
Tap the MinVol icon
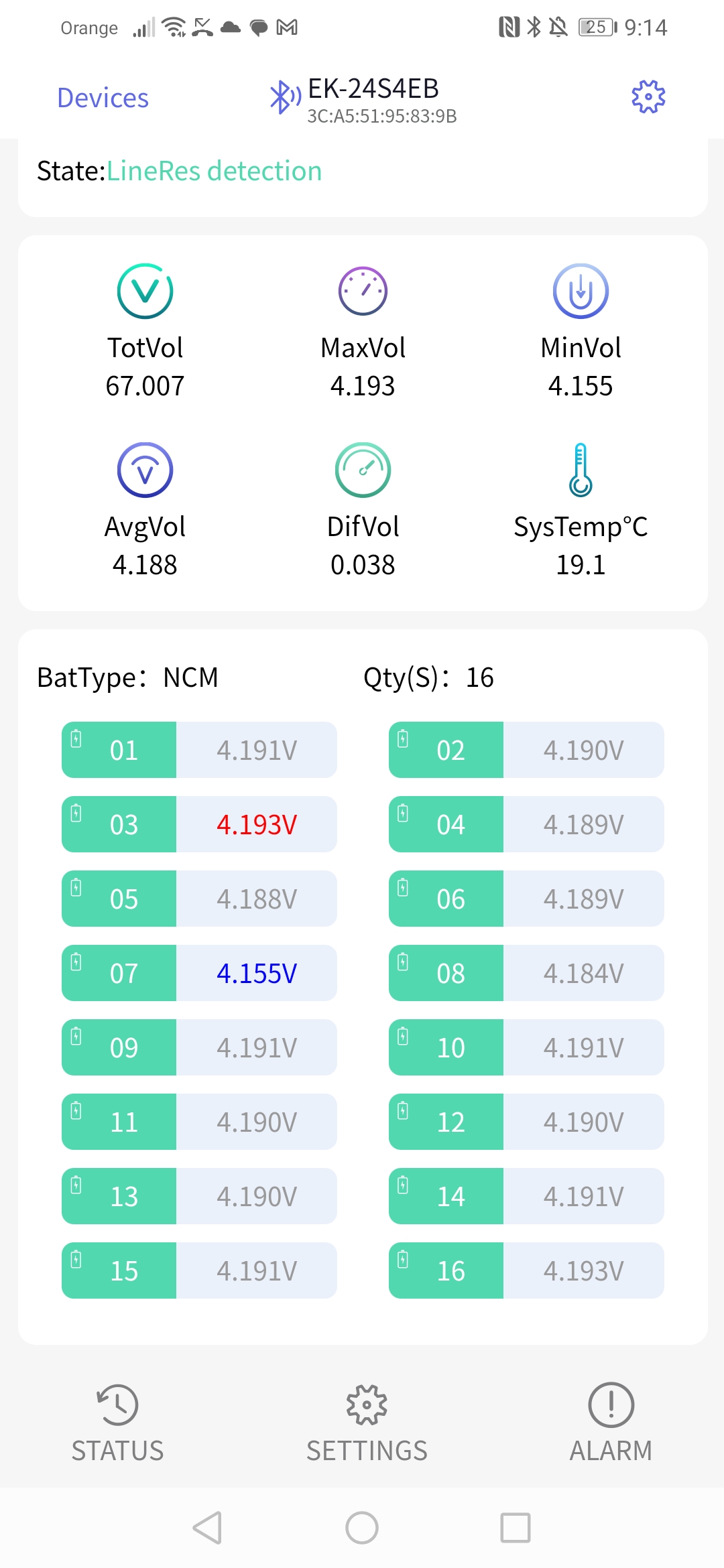pyautogui.click(x=581, y=291)
